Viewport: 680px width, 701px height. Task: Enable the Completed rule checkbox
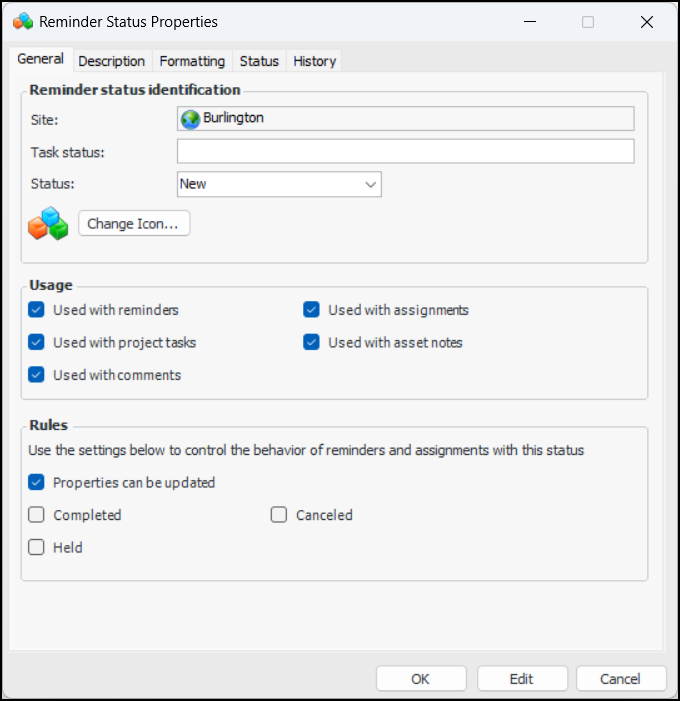pyautogui.click(x=37, y=515)
